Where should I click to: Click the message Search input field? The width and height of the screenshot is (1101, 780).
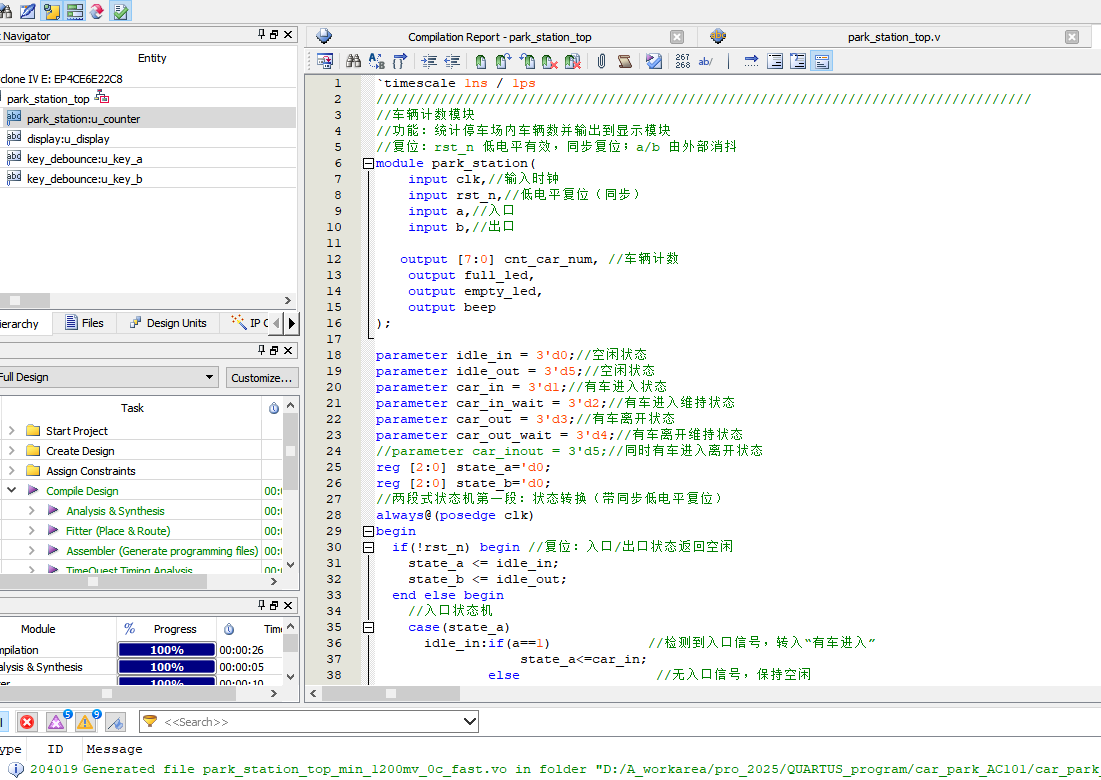pos(309,722)
